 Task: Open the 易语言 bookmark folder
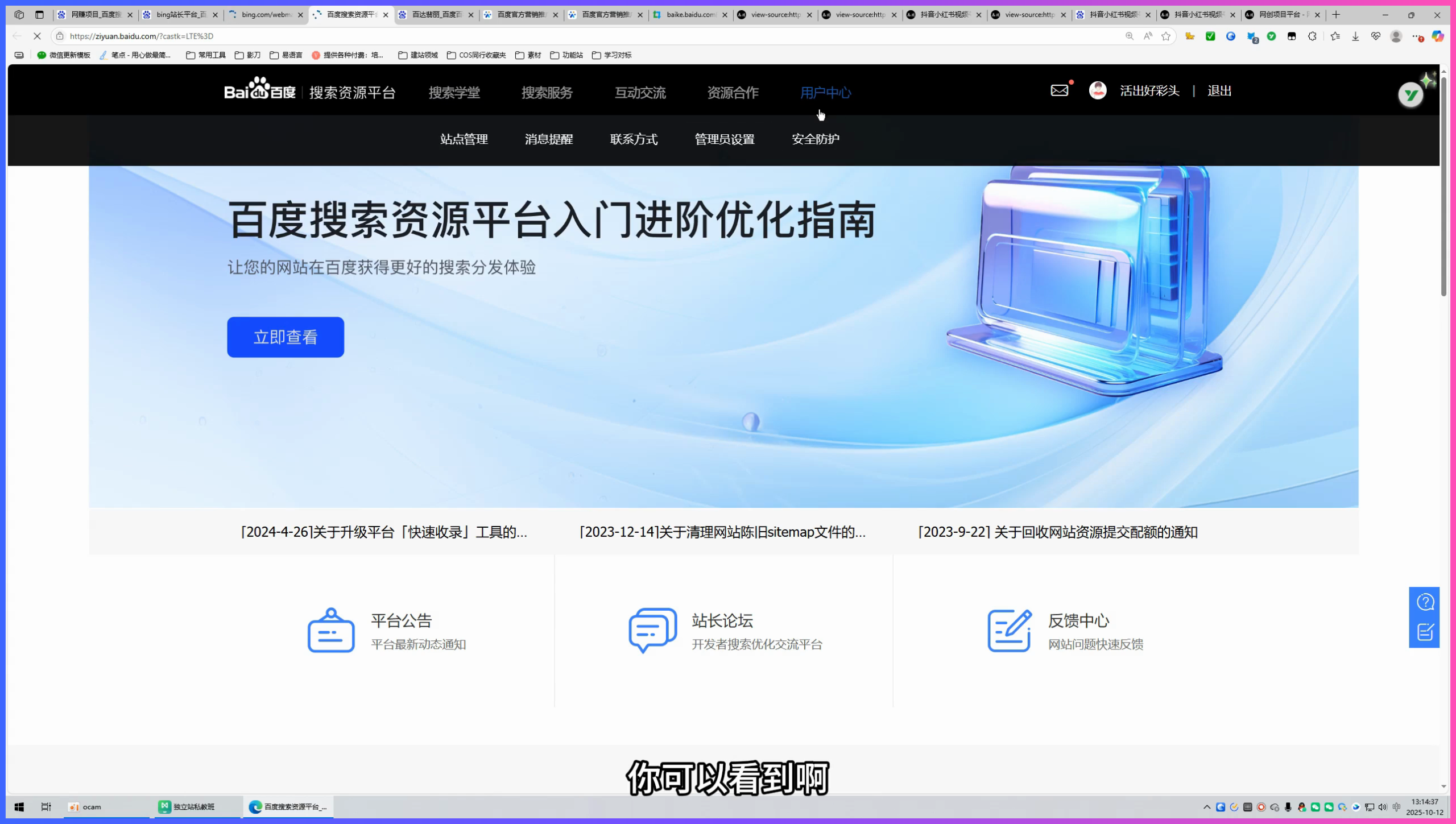[286, 55]
